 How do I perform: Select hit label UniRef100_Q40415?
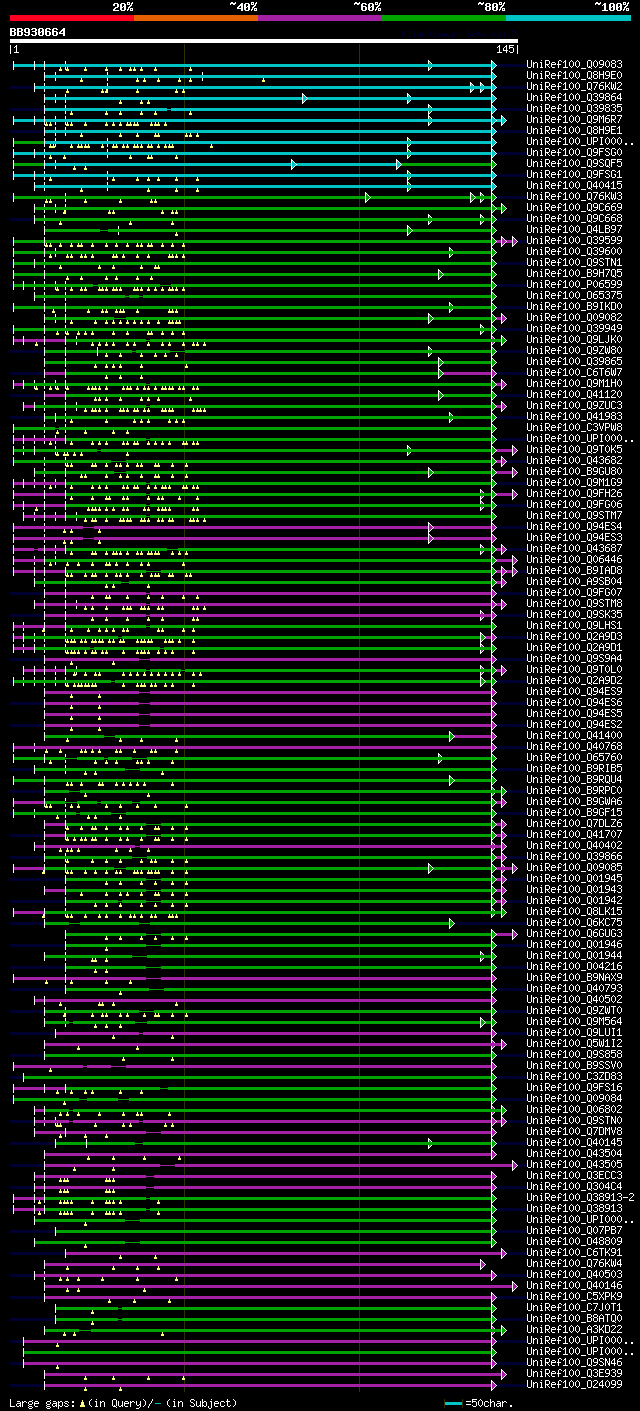[574, 185]
